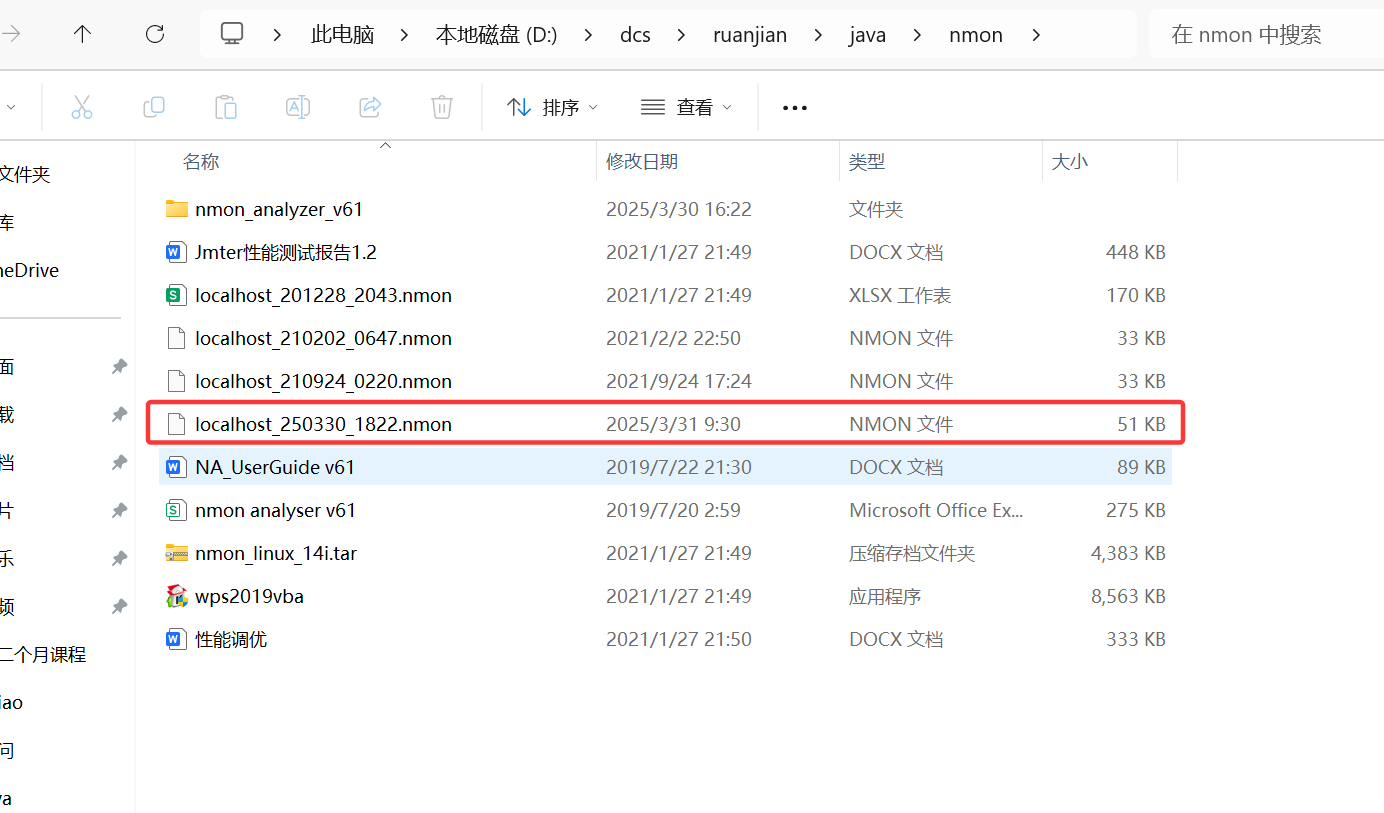Viewport: 1384px width, 813px height.
Task: Click the size value 8,563 KB
Action: (1128, 596)
